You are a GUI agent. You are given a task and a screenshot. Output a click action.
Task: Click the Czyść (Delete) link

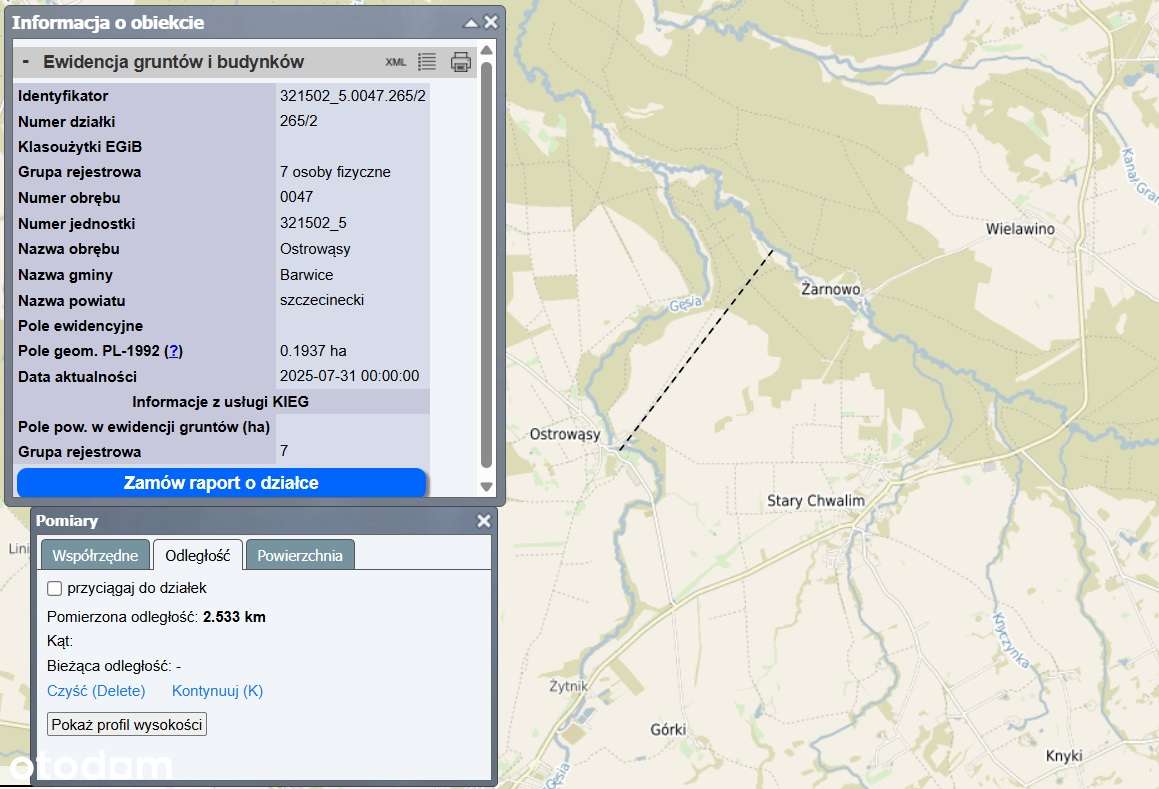pyautogui.click(x=96, y=691)
